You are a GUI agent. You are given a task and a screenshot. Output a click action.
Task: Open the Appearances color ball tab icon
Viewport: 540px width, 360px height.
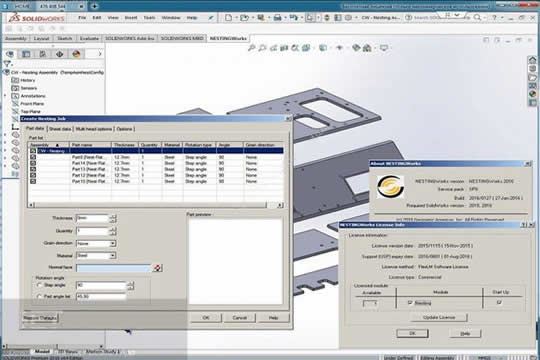(x=76, y=54)
